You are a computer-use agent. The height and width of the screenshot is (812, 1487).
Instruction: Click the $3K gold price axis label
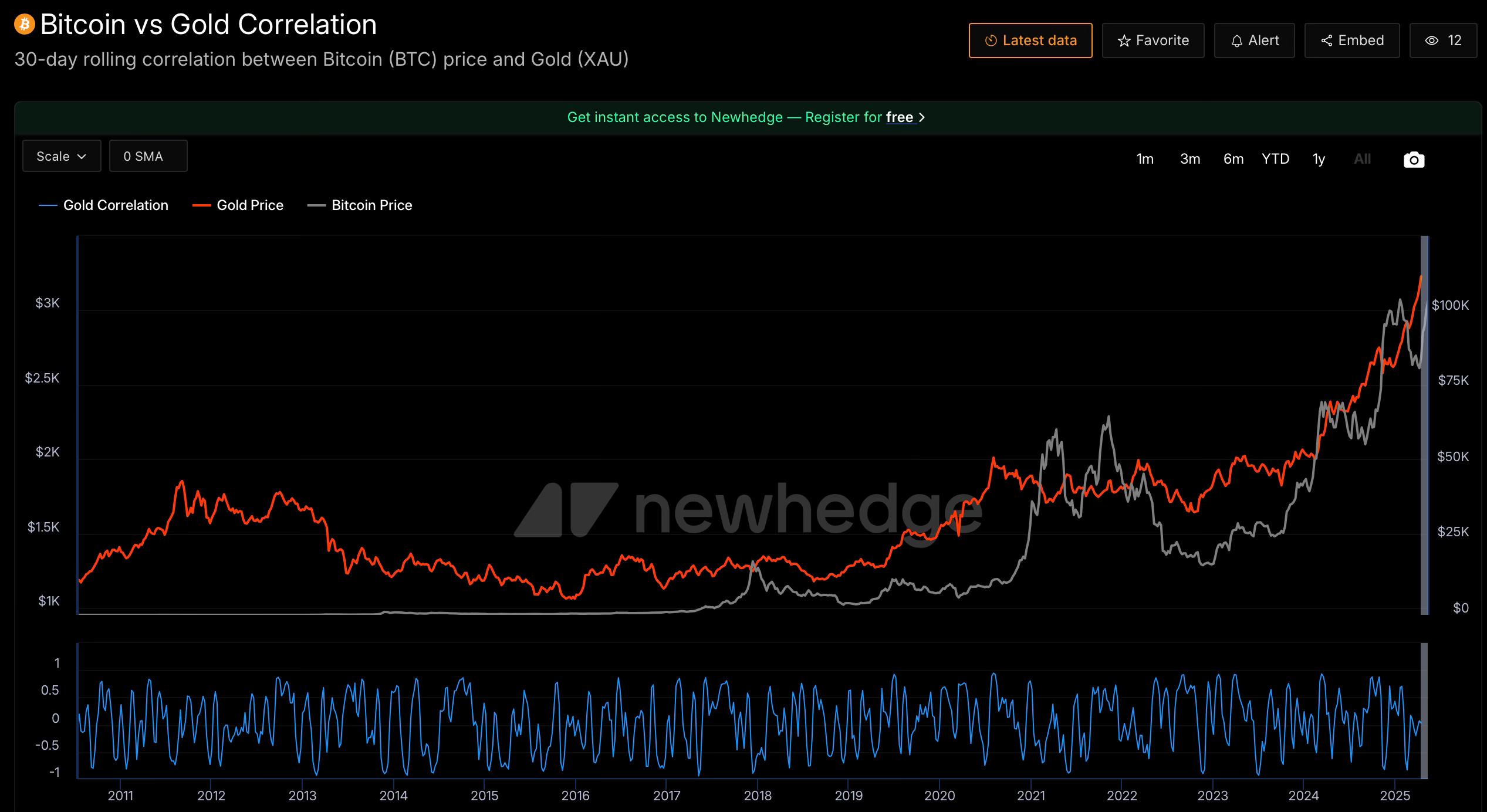pos(48,303)
